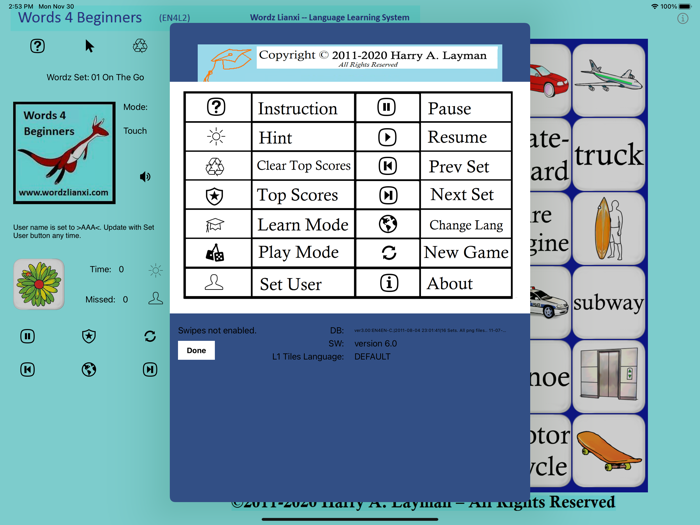Tap the Set User label
The image size is (700, 525).
[x=291, y=284]
